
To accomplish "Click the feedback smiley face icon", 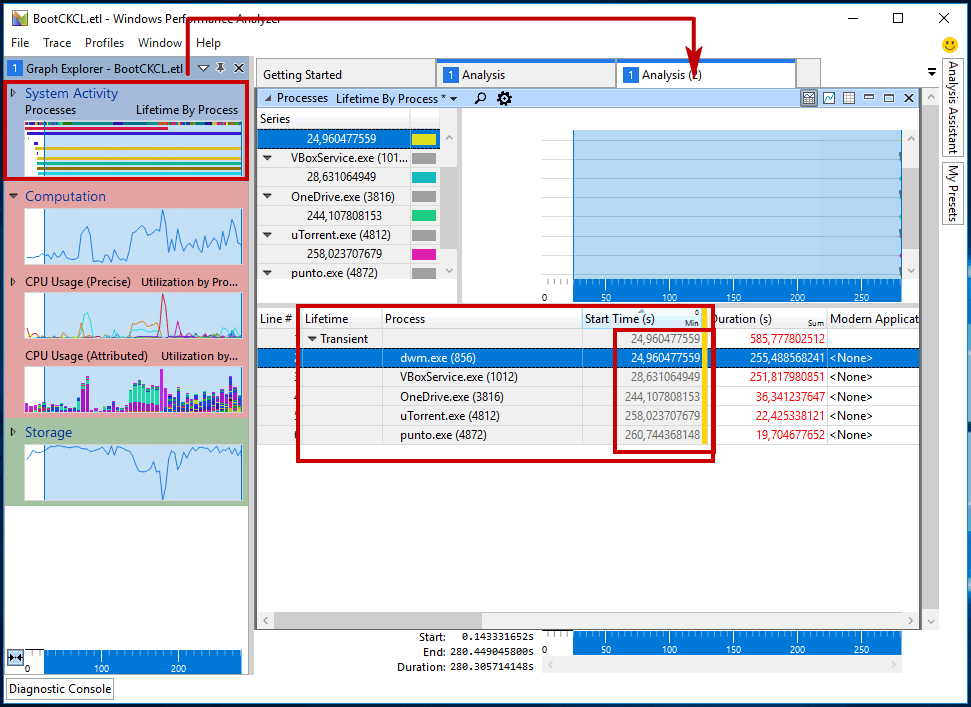I will coord(949,45).
